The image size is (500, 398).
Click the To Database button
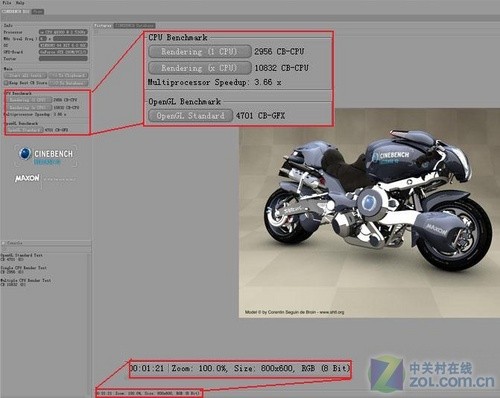point(68,83)
